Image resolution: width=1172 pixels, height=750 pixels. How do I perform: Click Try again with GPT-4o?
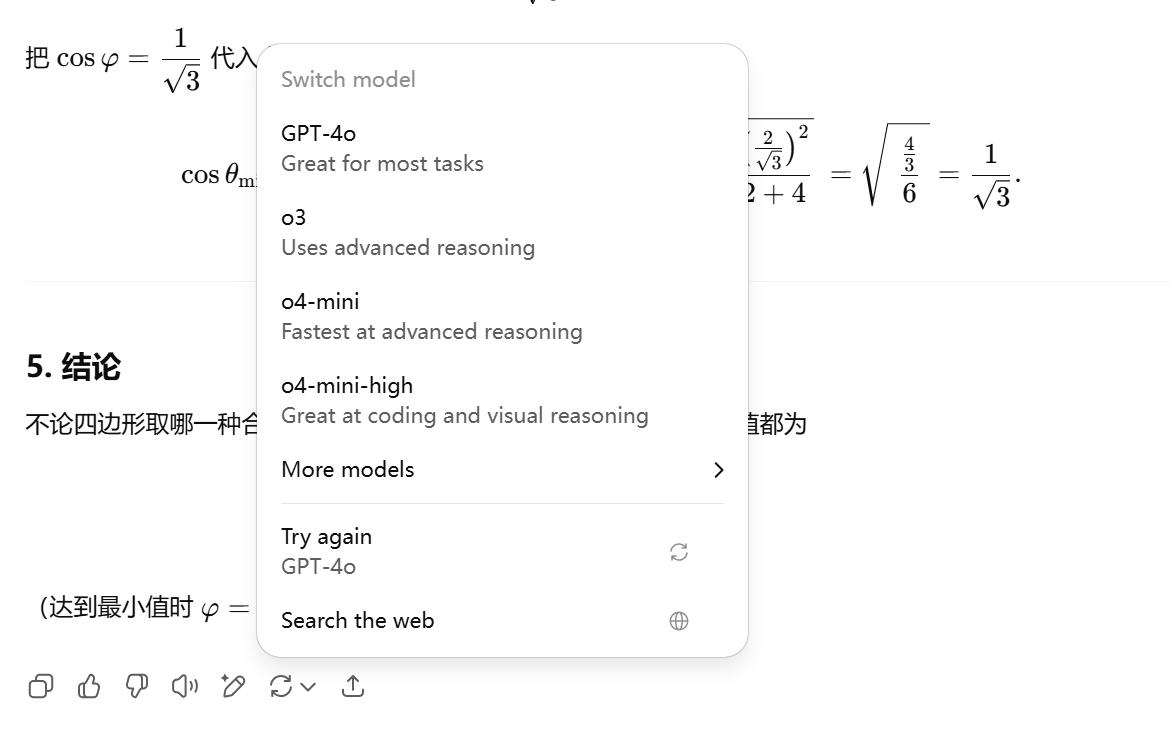(502, 552)
